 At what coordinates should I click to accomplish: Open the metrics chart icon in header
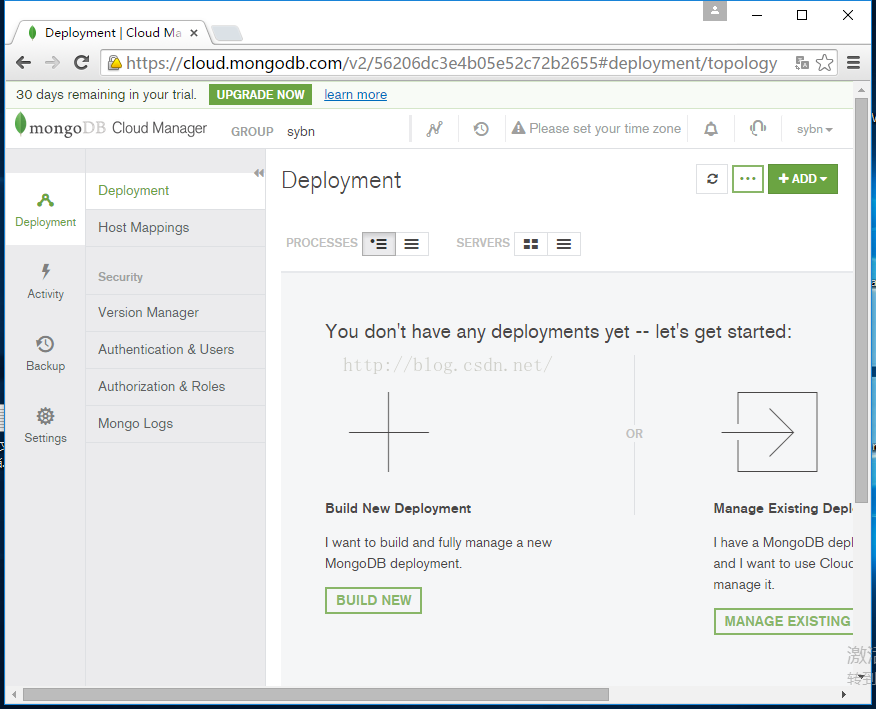tap(434, 129)
